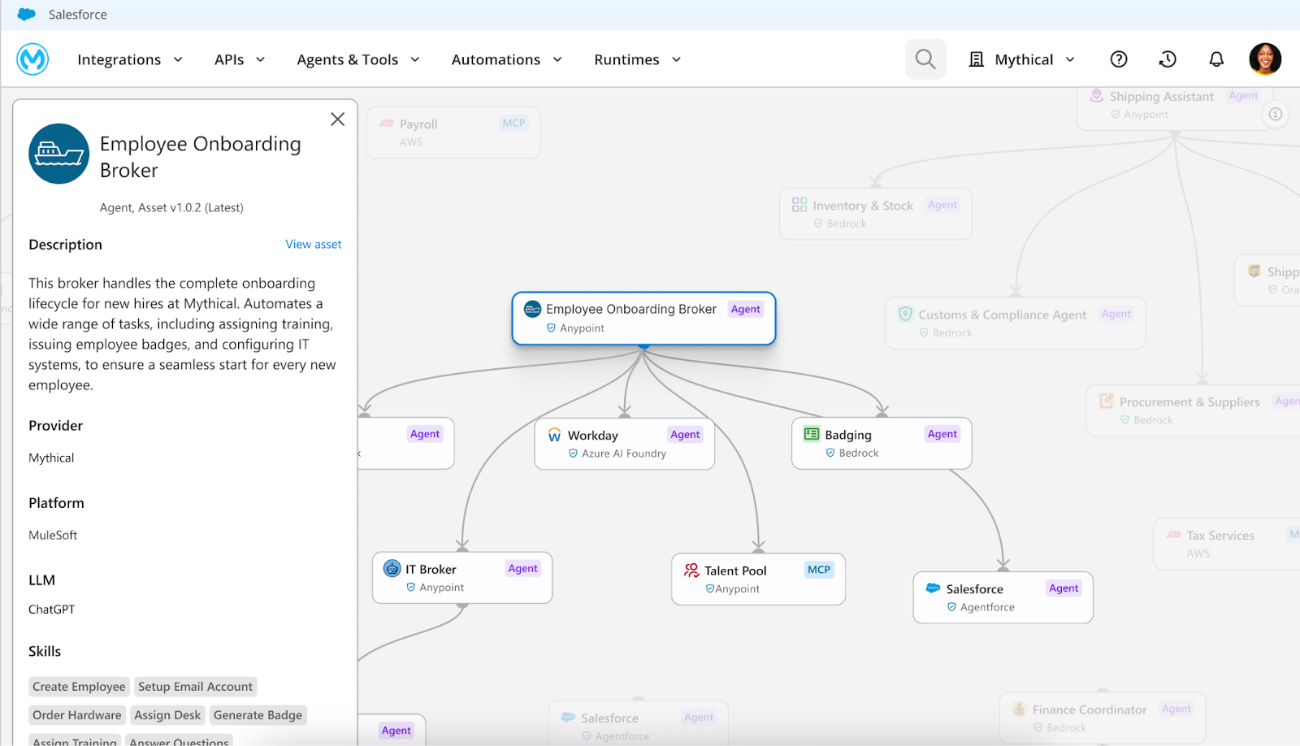The width and height of the screenshot is (1300, 746).
Task: Open the search magnifier icon
Action: (925, 60)
